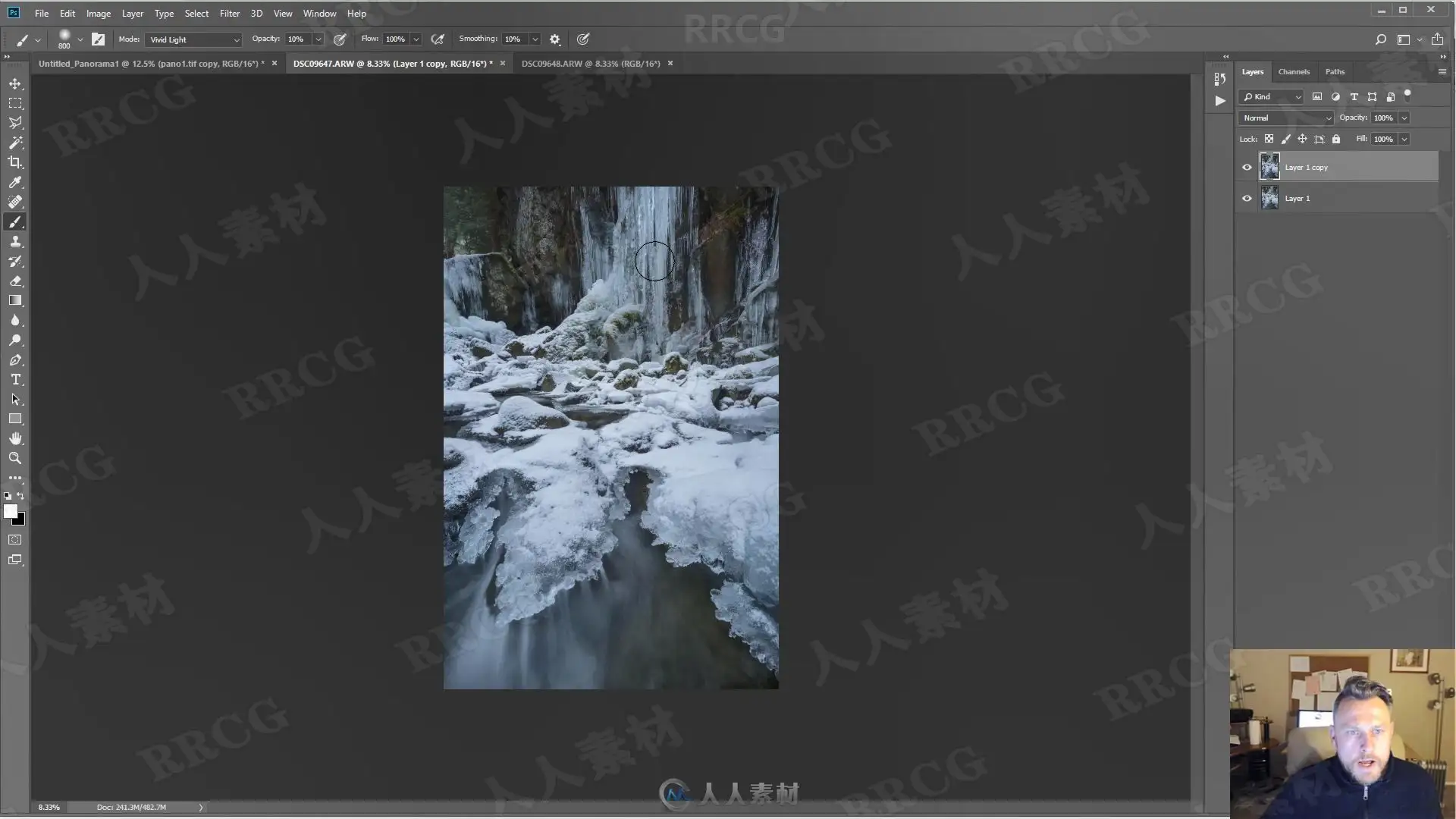Image resolution: width=1456 pixels, height=819 pixels.
Task: Select the Eraser tool
Action: 15,281
